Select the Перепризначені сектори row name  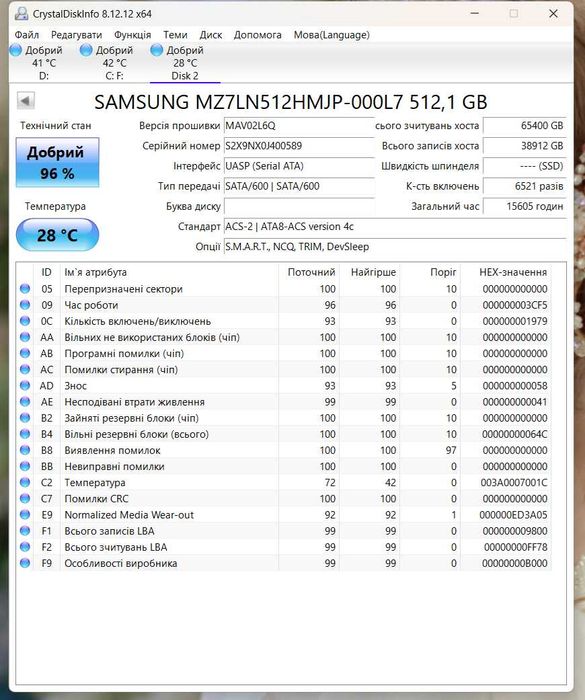click(x=123, y=289)
